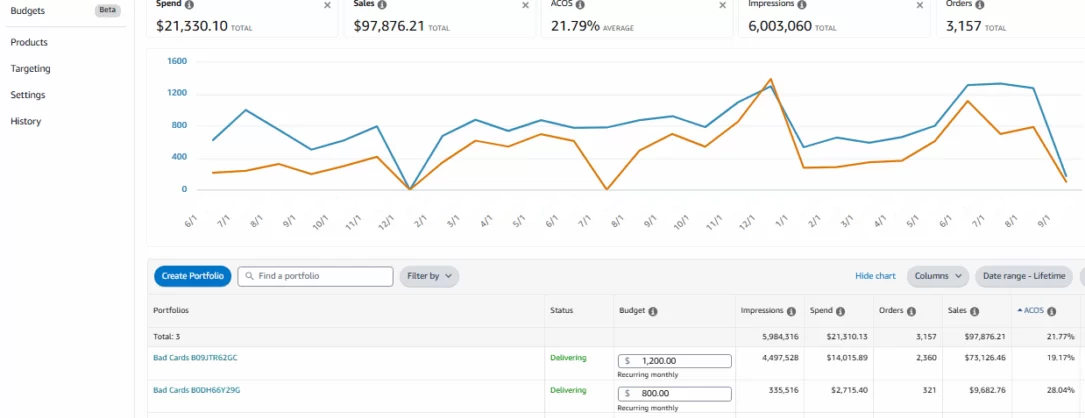Click info icon in Impressions table column
Viewport: 1085px width, 418px height.
tap(791, 311)
